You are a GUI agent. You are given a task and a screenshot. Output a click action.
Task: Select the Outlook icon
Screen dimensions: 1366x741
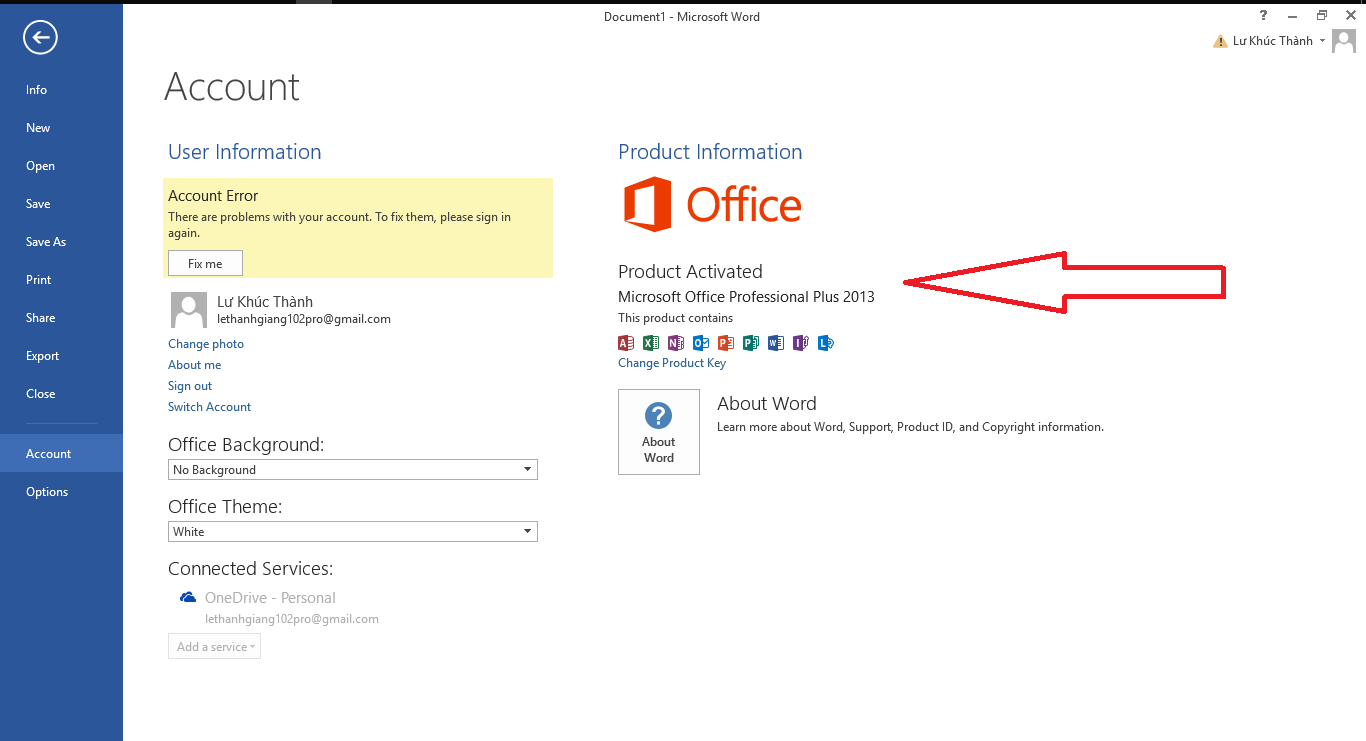tap(701, 343)
